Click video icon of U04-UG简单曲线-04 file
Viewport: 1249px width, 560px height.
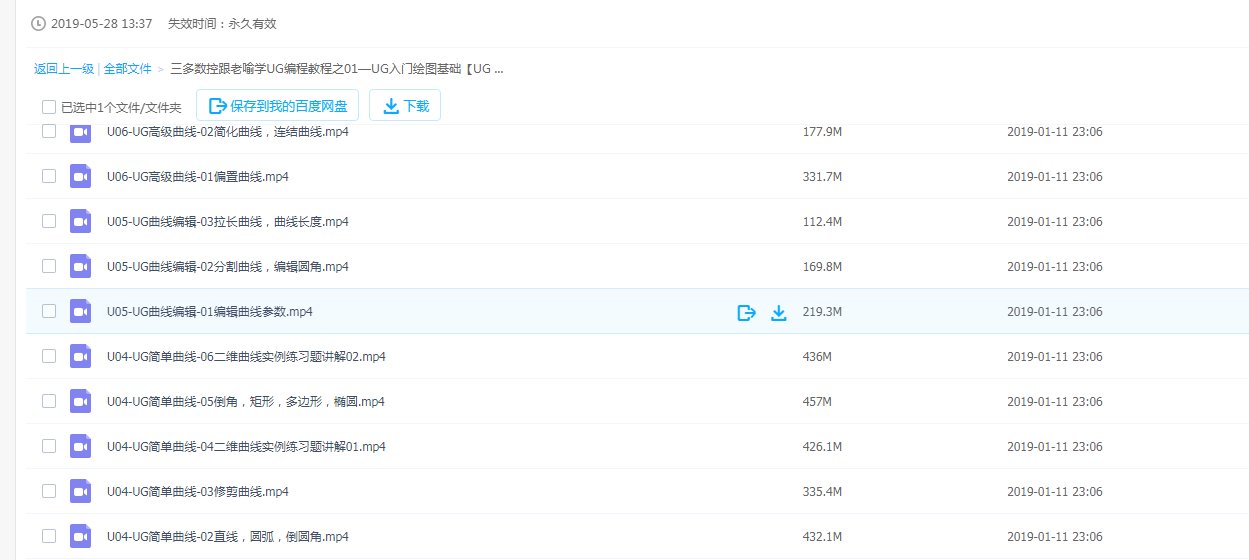80,446
